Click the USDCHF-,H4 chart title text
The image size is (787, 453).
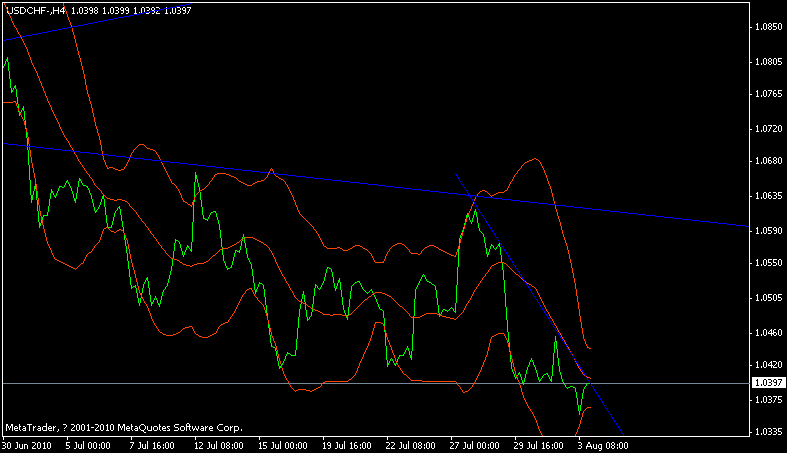[36, 11]
